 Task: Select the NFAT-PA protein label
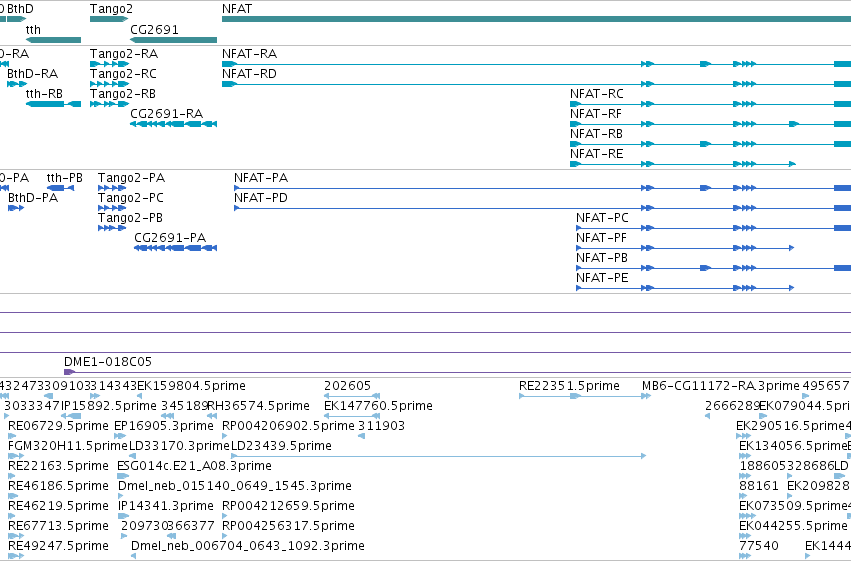(x=261, y=177)
